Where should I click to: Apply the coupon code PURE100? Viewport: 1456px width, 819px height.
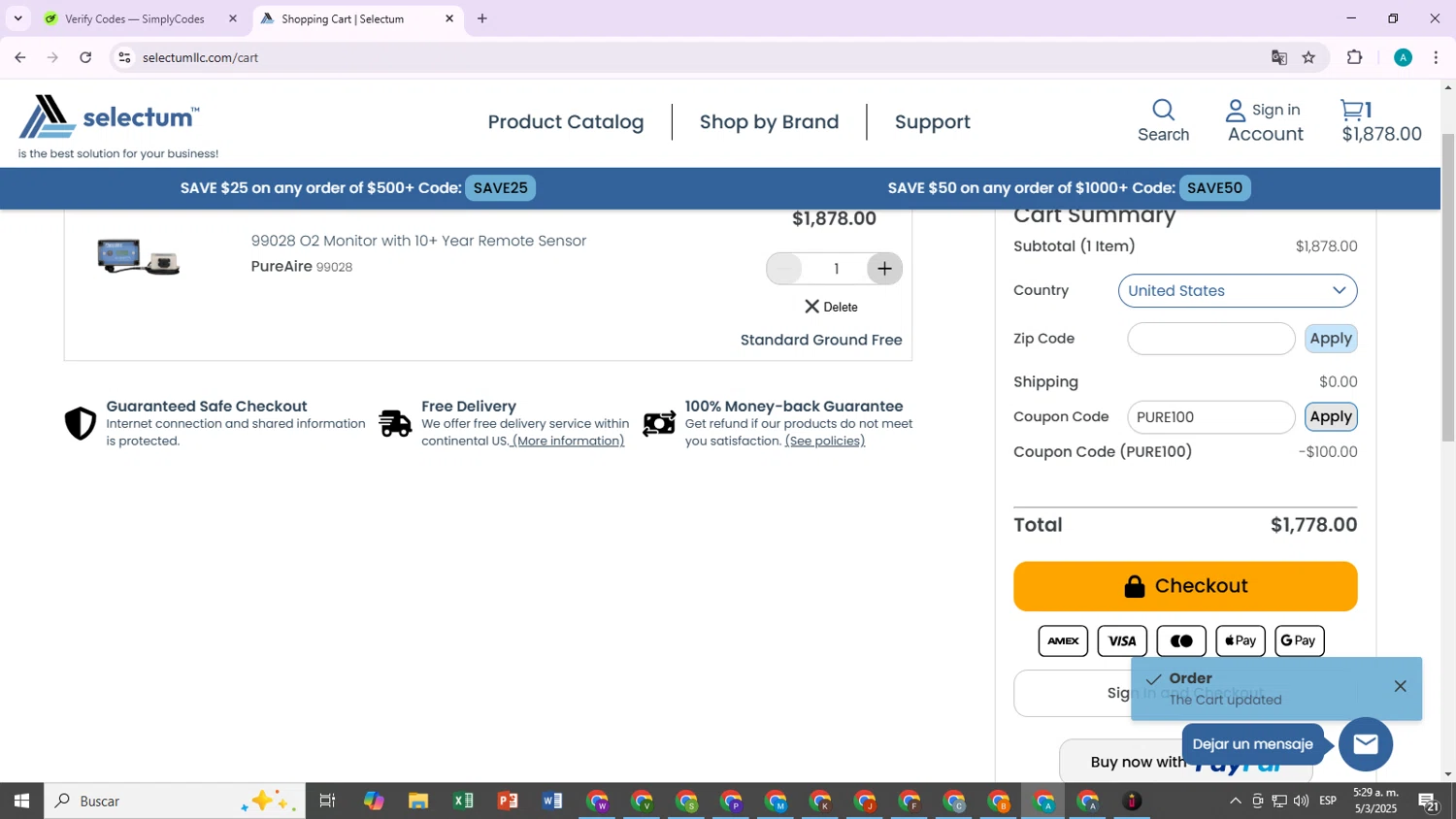click(1331, 417)
